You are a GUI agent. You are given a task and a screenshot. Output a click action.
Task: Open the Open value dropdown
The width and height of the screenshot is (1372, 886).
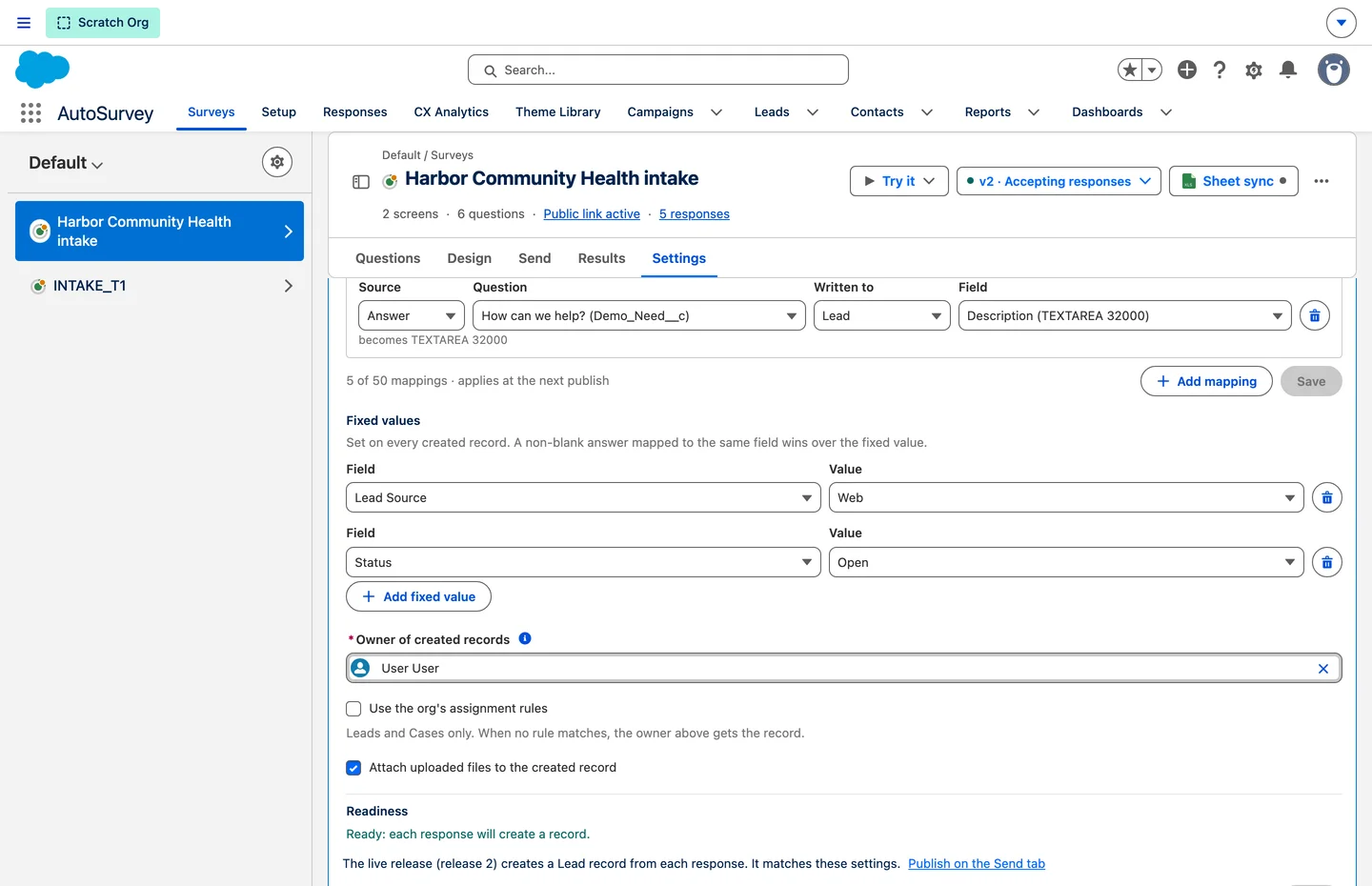tap(1066, 562)
